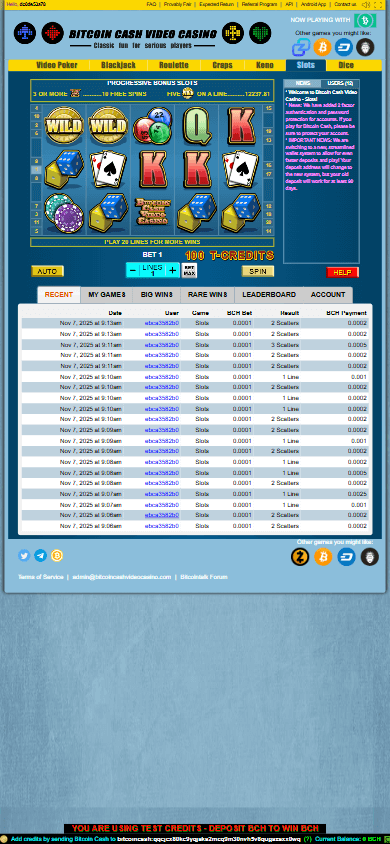The width and height of the screenshot is (390, 844).
Task: Click the first WILD symbol on reels
Action: tap(63, 125)
